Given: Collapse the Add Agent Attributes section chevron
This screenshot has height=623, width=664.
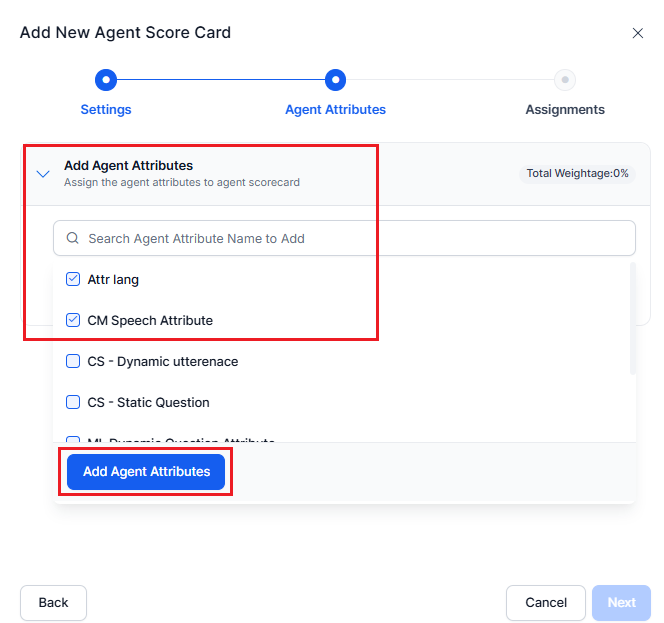Looking at the screenshot, I should click(x=43, y=174).
